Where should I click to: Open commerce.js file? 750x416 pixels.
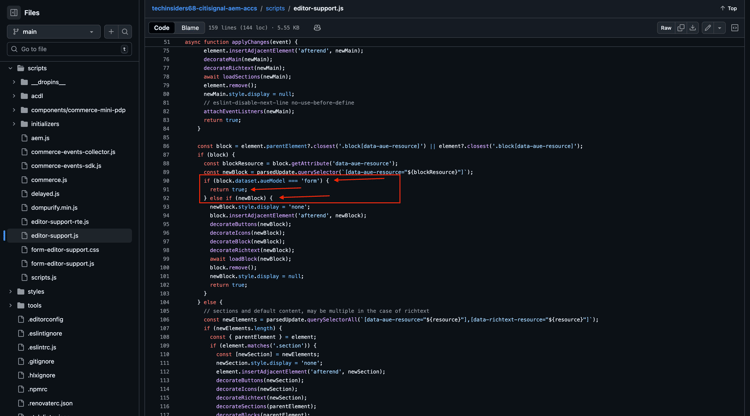pyautogui.click(x=49, y=180)
